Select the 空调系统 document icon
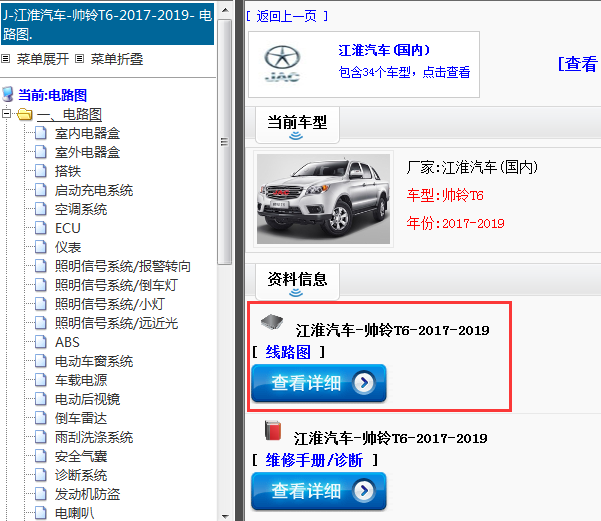 pyautogui.click(x=41, y=209)
